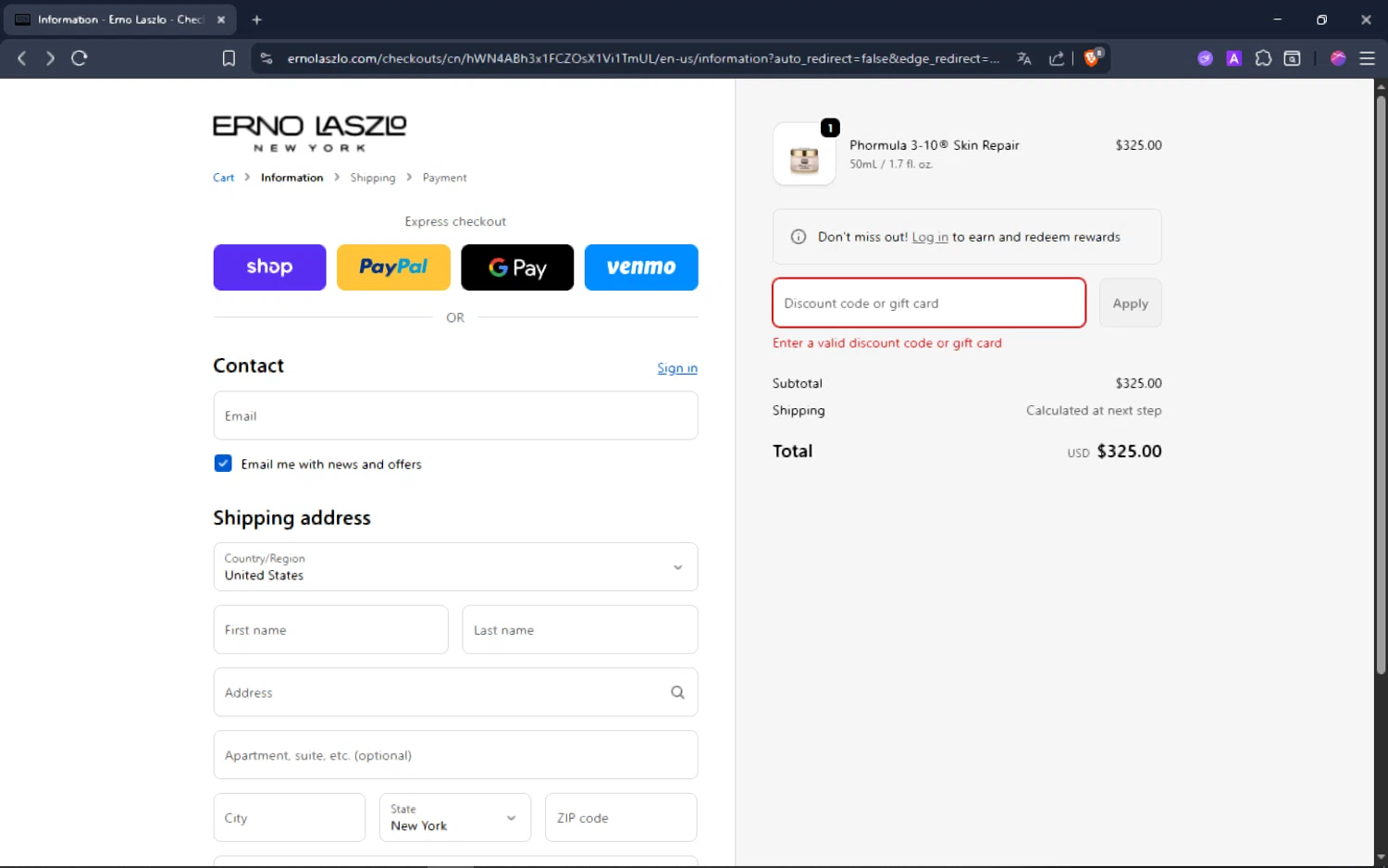
Task: Check out with Google Pay
Action: pyautogui.click(x=517, y=267)
